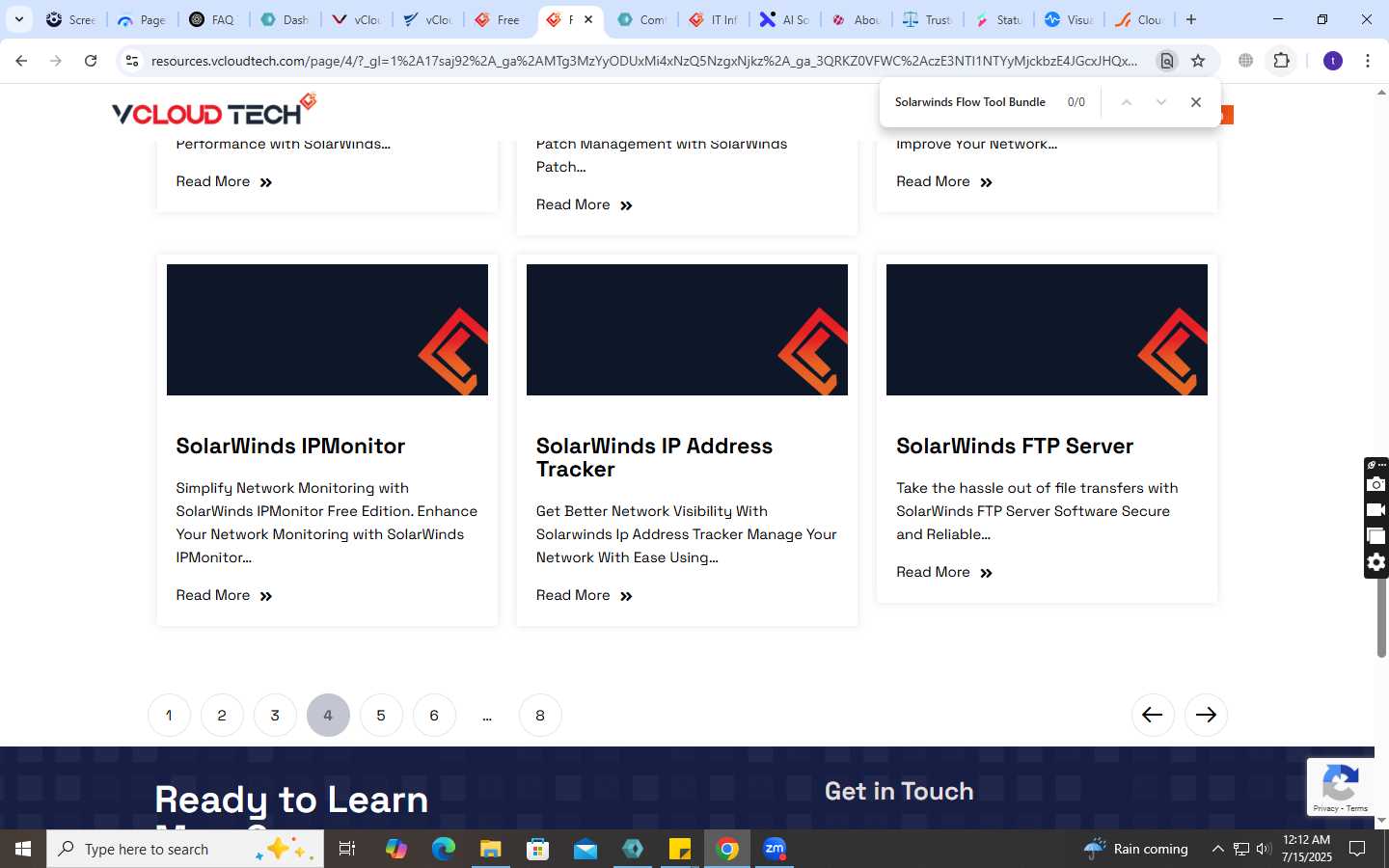Switch to the Statu tab

pyautogui.click(x=998, y=19)
